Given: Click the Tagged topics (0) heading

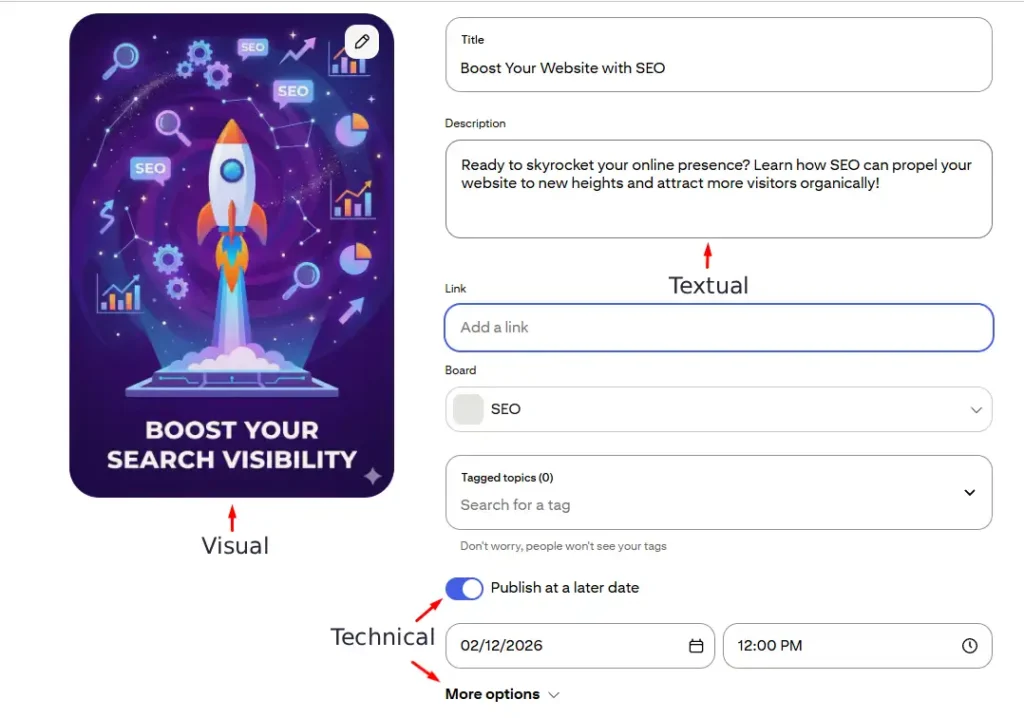Looking at the screenshot, I should pos(507,478).
